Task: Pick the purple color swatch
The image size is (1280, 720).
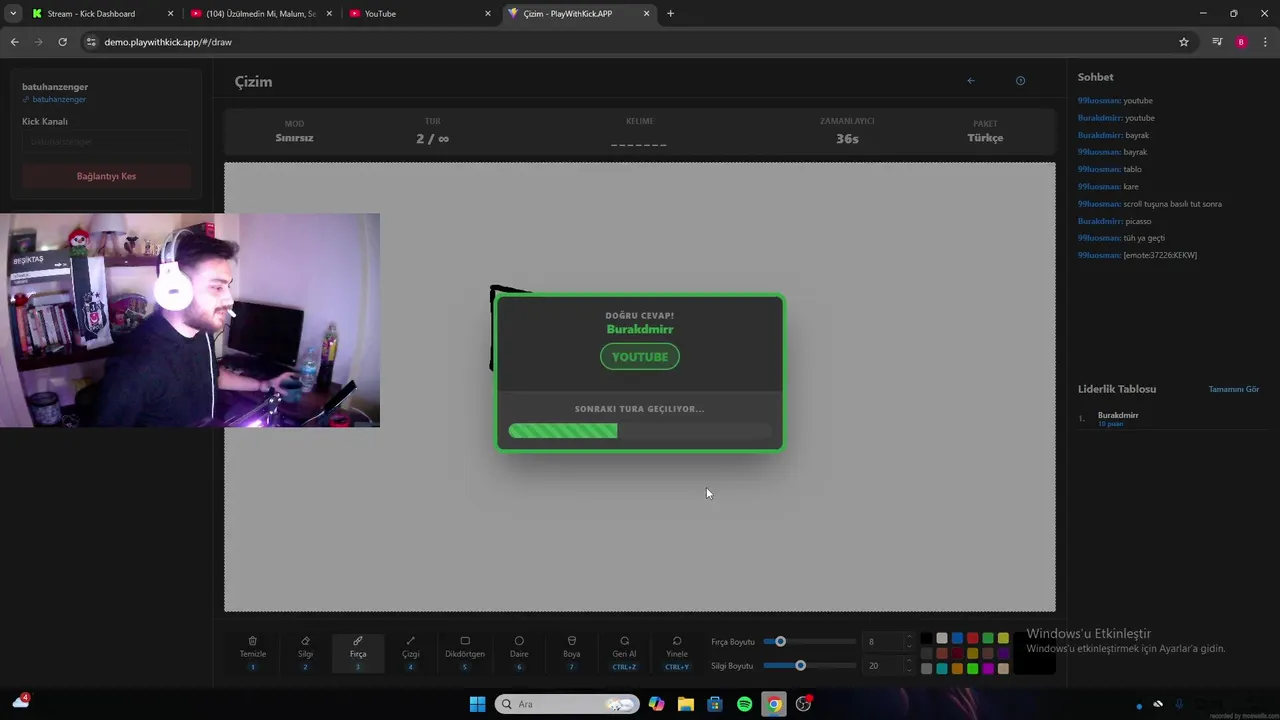Action: coord(1003,653)
